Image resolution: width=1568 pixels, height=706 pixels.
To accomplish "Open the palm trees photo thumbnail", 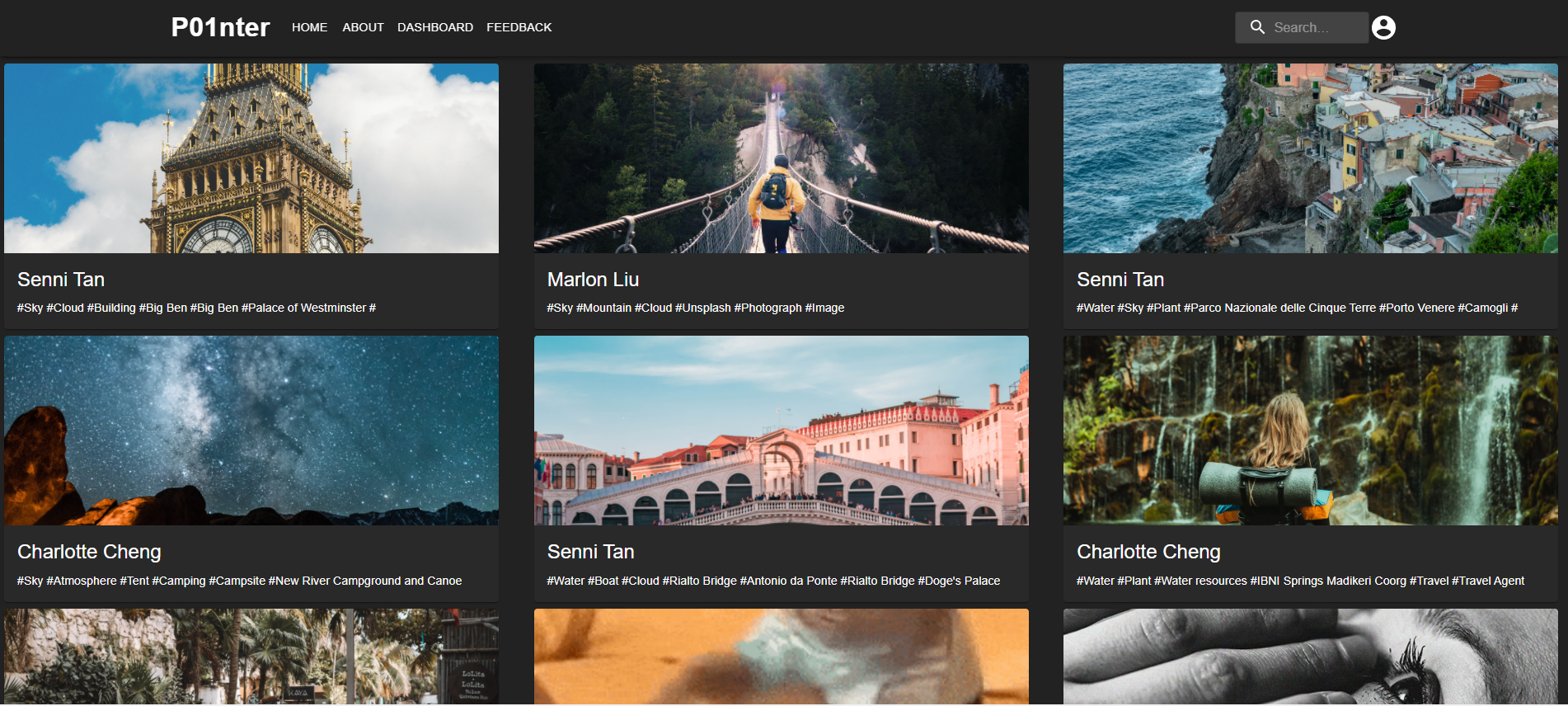I will point(251,657).
